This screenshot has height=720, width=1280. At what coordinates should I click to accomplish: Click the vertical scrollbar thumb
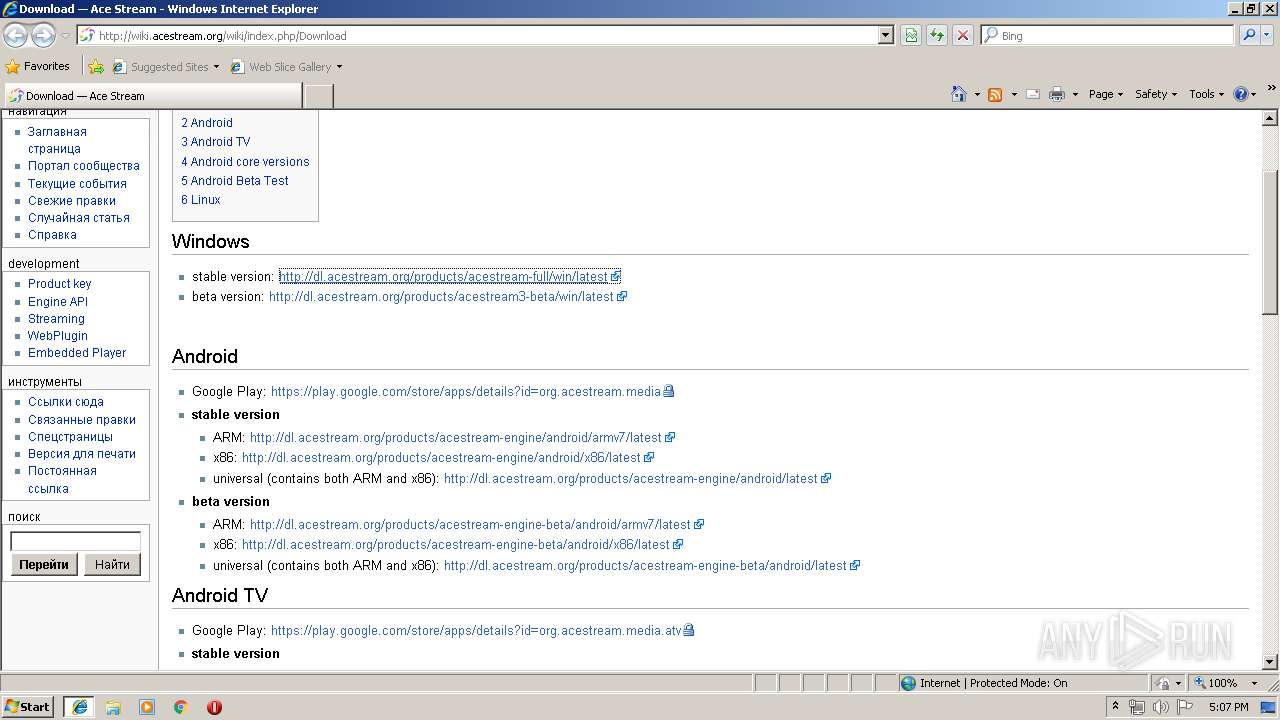[1270, 242]
